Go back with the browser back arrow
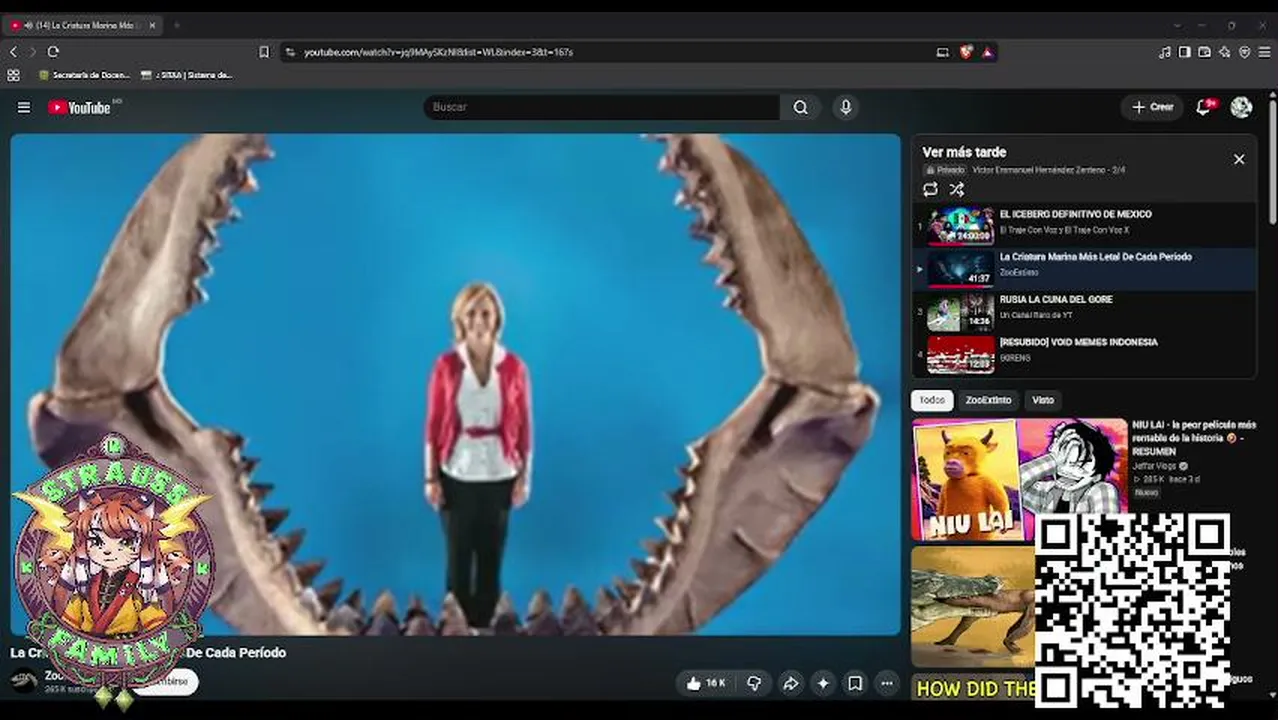This screenshot has width=1278, height=720. pyautogui.click(x=13, y=52)
